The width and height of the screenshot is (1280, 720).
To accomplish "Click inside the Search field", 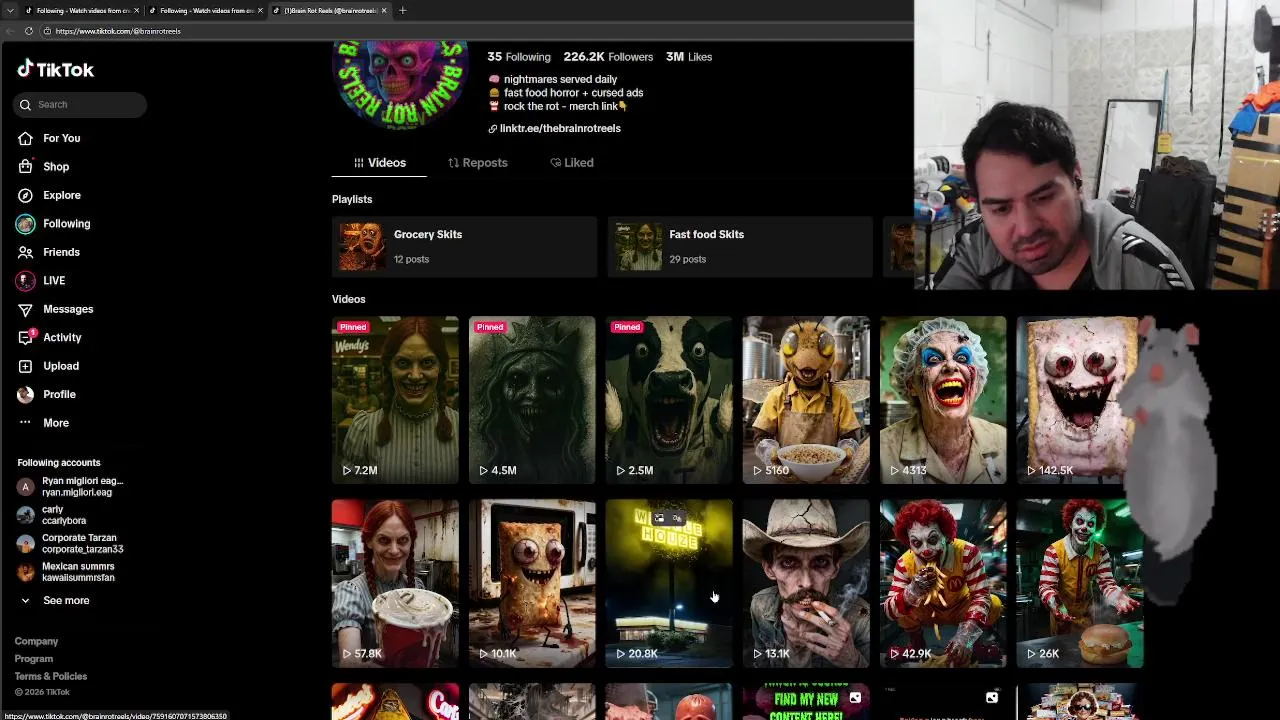I will 80,105.
